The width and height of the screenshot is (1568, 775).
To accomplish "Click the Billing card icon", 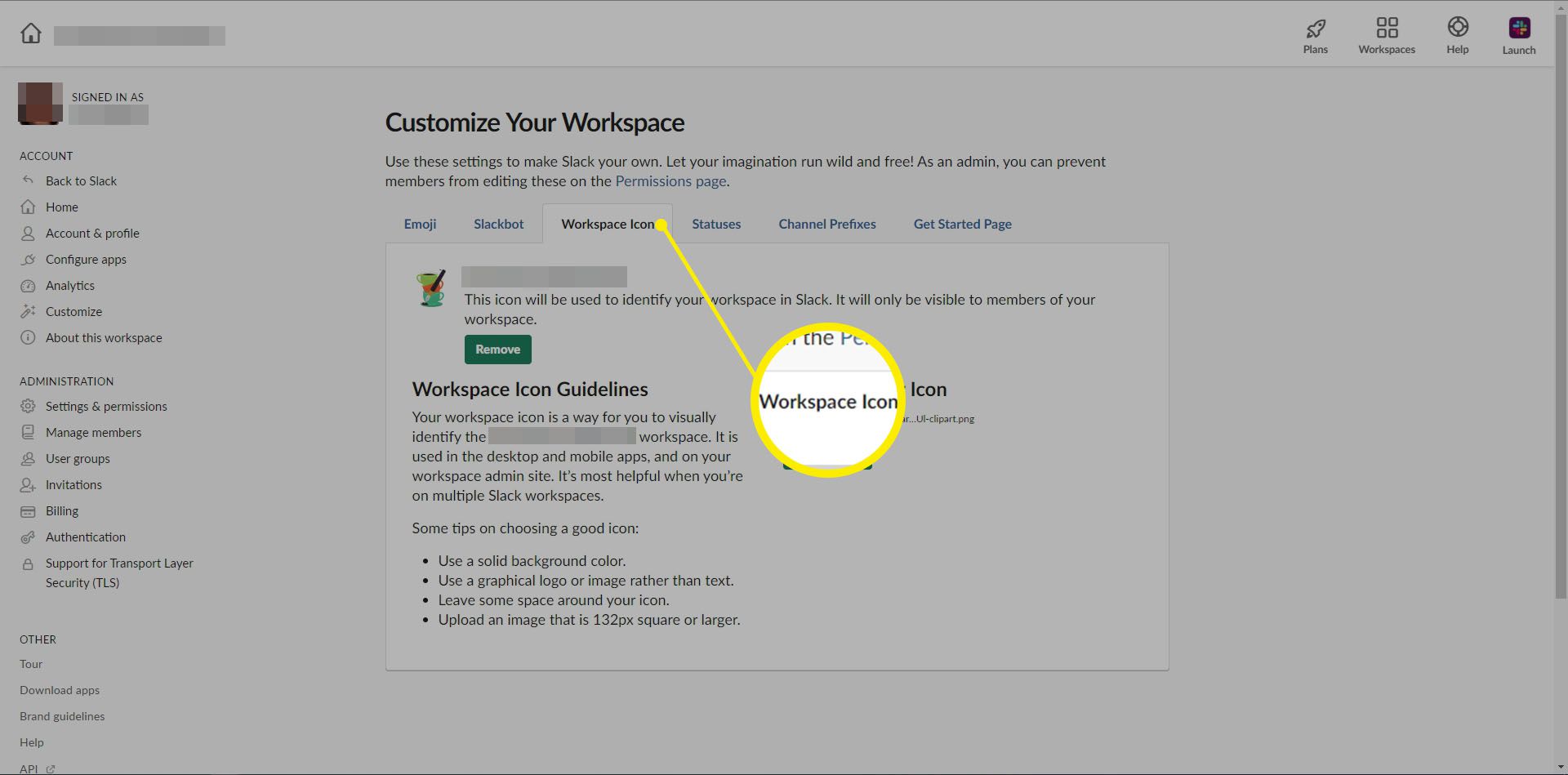I will coord(28,511).
